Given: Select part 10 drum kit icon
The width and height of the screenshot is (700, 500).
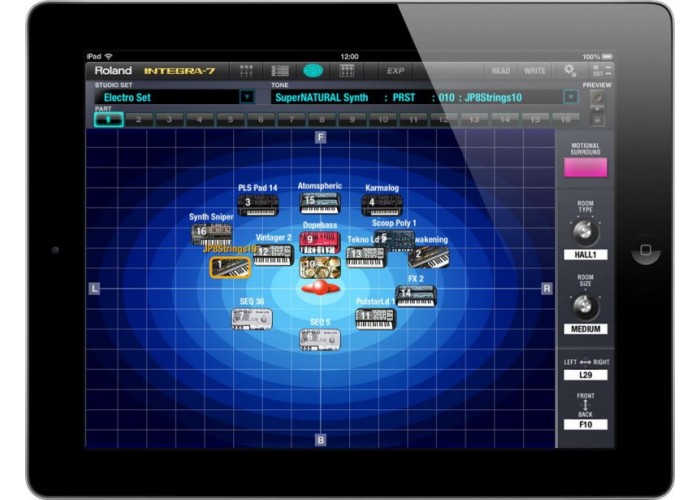Looking at the screenshot, I should (320, 267).
